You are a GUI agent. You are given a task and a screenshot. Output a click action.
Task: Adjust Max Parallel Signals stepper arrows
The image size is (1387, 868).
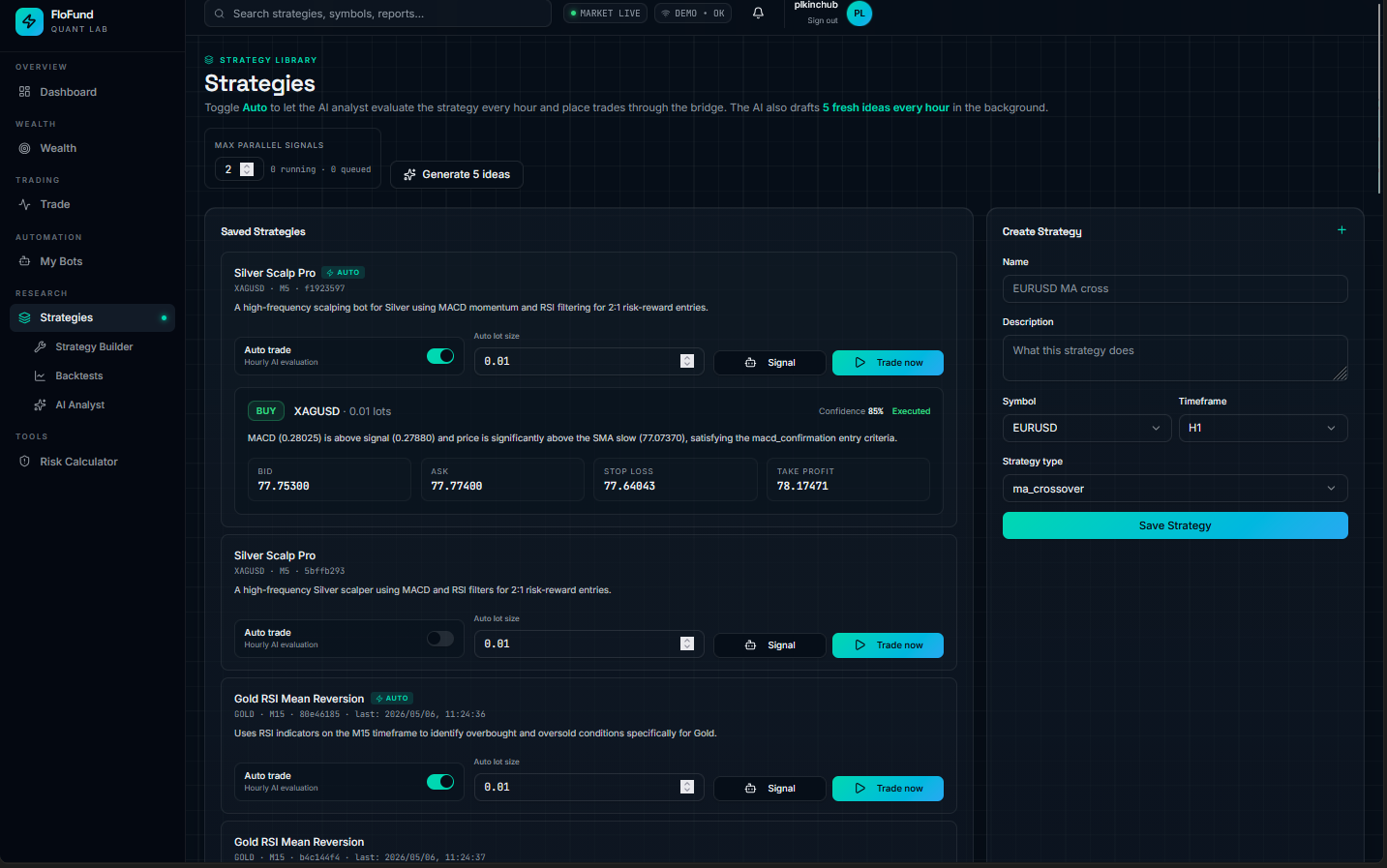pos(247,169)
